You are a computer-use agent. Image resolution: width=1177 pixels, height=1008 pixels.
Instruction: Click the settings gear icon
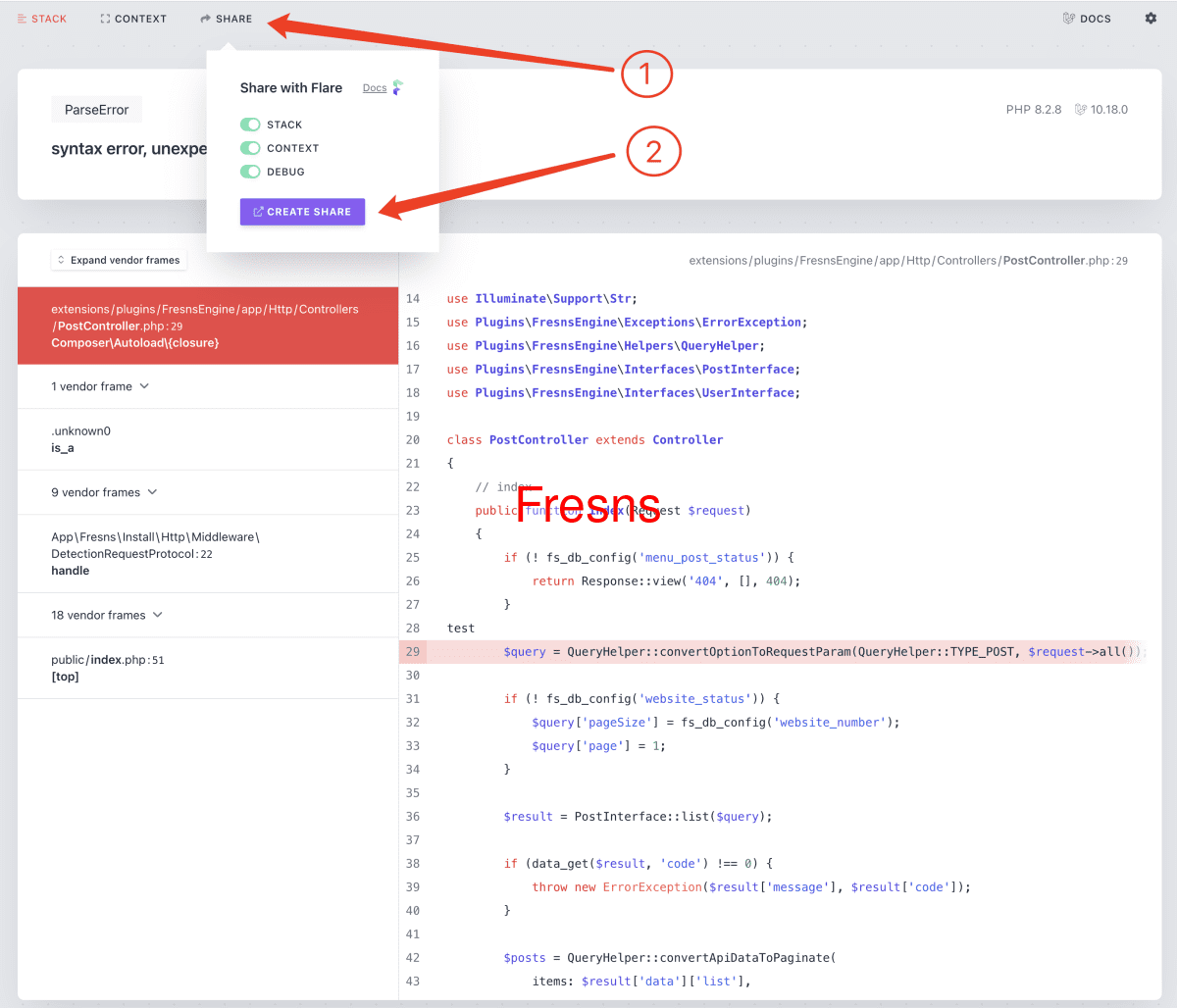pyautogui.click(x=1150, y=18)
